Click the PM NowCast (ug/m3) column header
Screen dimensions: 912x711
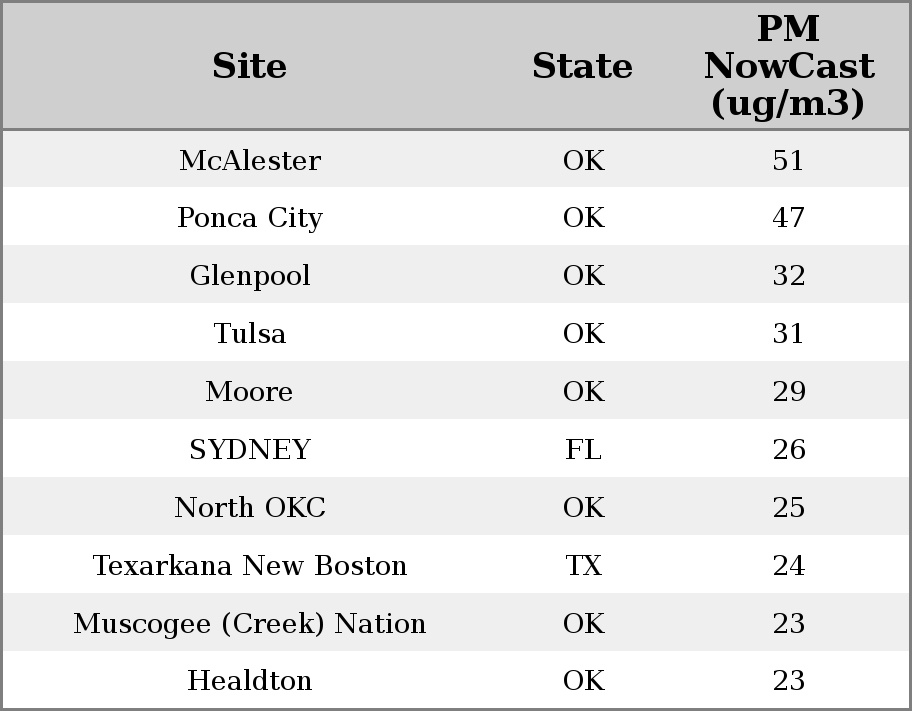(788, 66)
